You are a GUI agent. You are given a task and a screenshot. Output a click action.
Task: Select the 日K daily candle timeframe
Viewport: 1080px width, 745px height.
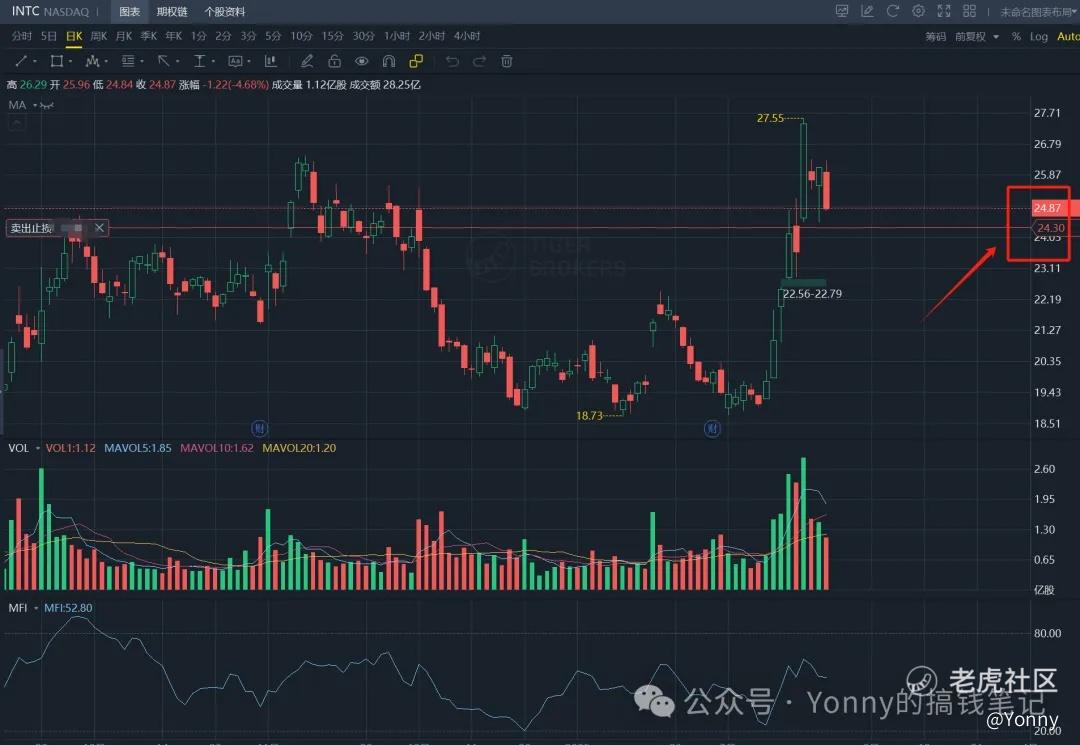click(74, 36)
